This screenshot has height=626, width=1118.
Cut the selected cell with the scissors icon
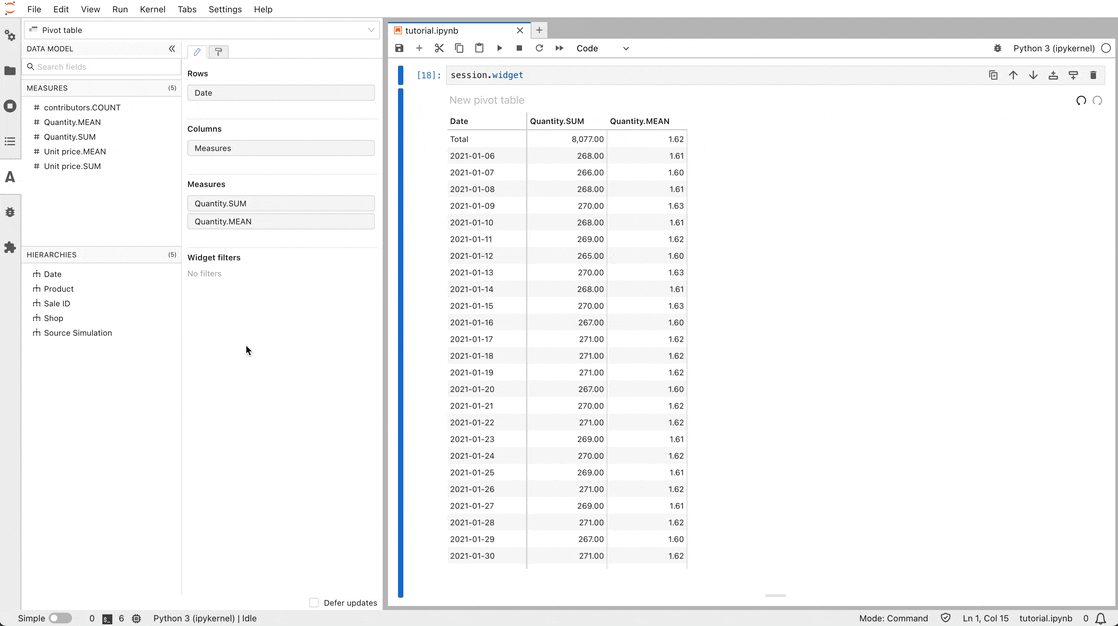439,48
